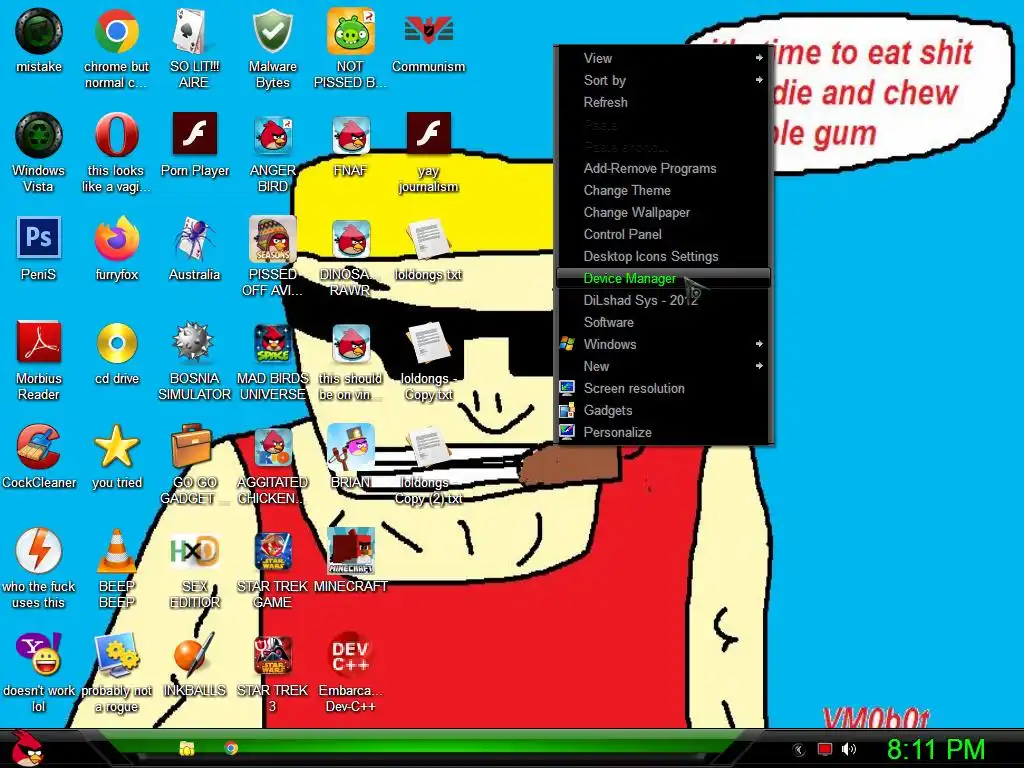Open BRIAN slingshot bird icon
Viewport: 1024px width, 768px height.
point(351,447)
